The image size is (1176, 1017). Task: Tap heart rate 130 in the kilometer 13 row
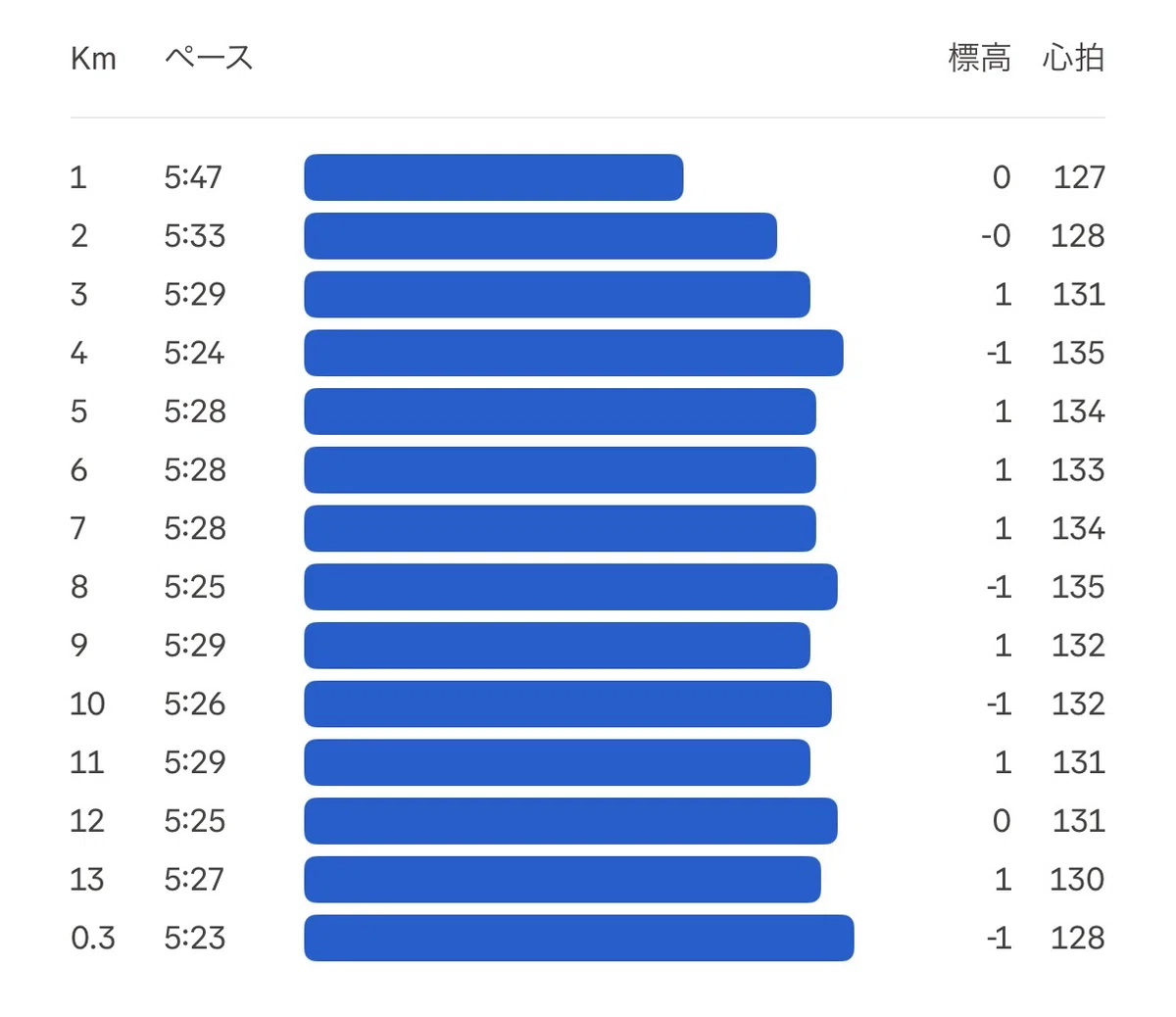[x=1077, y=879]
